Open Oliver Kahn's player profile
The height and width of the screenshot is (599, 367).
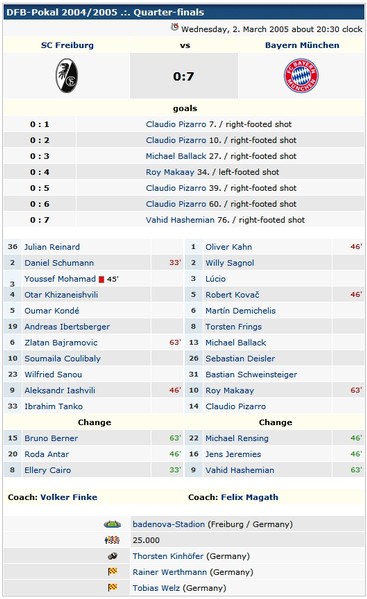tap(228, 247)
